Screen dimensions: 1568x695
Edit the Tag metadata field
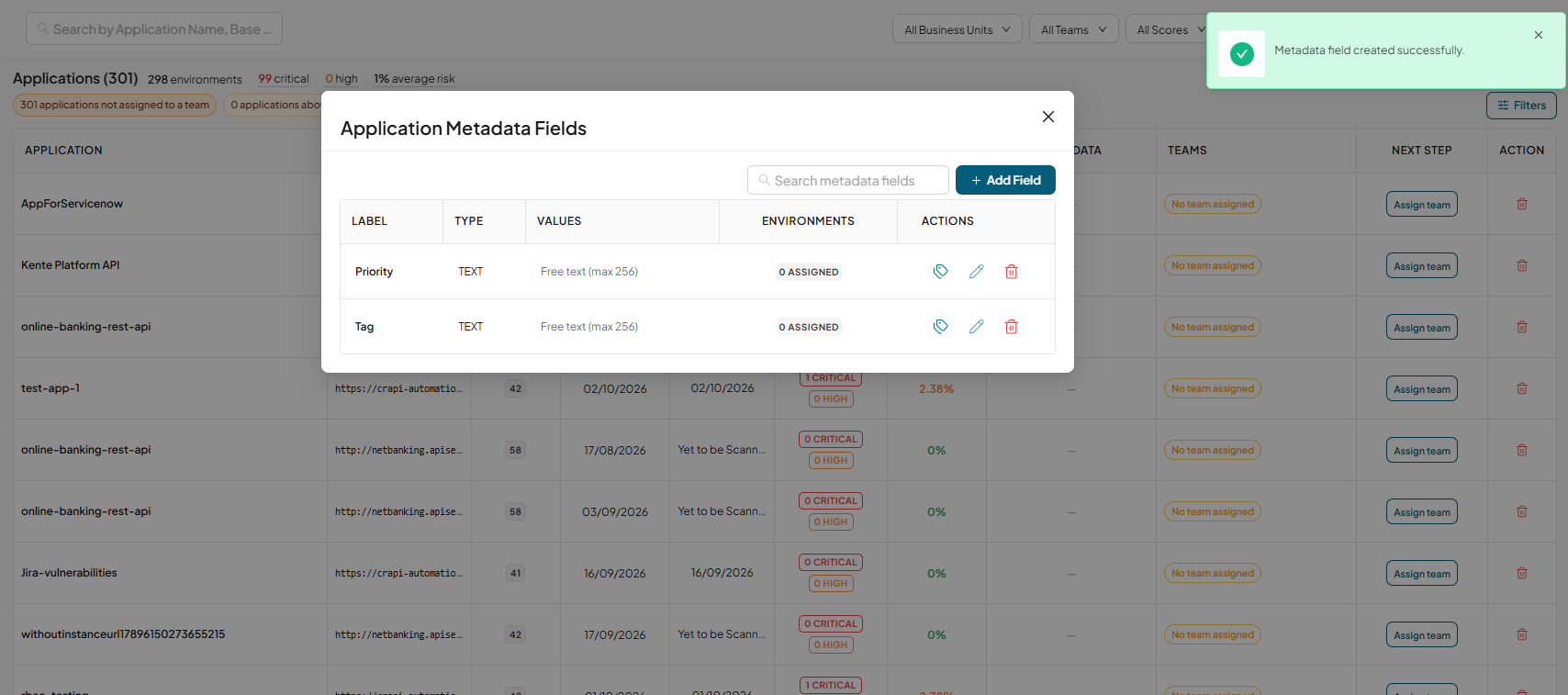point(976,327)
